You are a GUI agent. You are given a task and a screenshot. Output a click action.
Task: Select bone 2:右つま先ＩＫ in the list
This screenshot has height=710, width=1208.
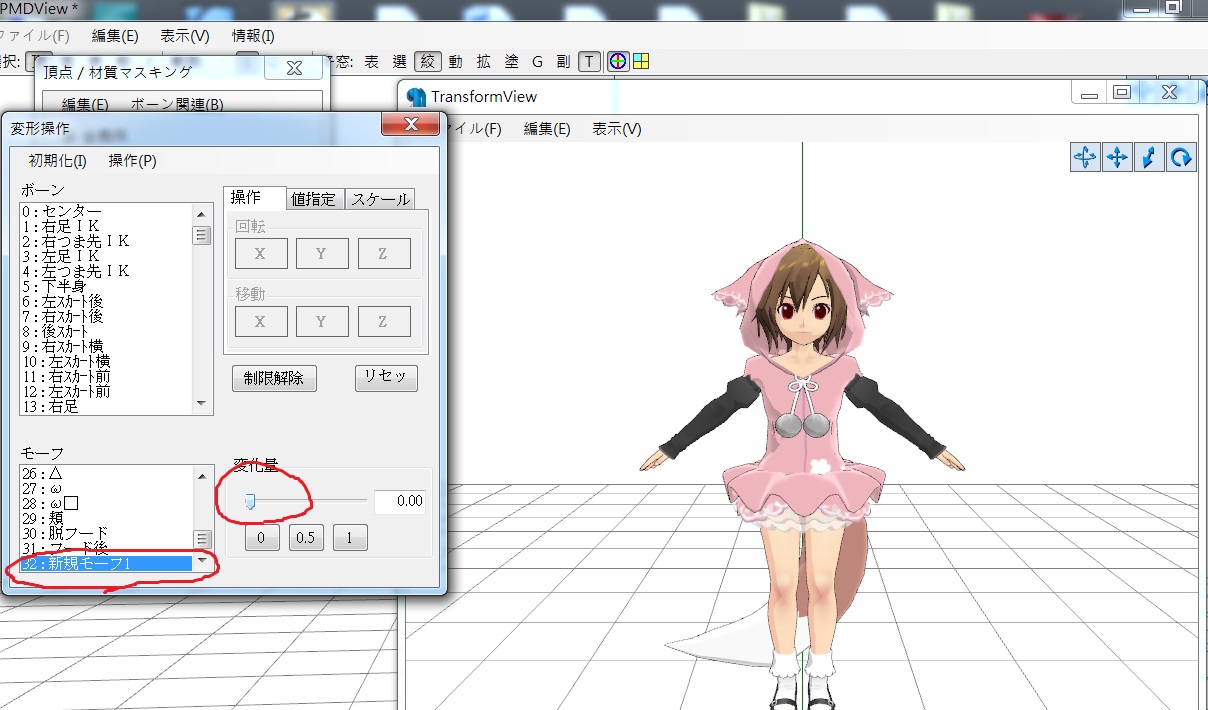pos(105,241)
